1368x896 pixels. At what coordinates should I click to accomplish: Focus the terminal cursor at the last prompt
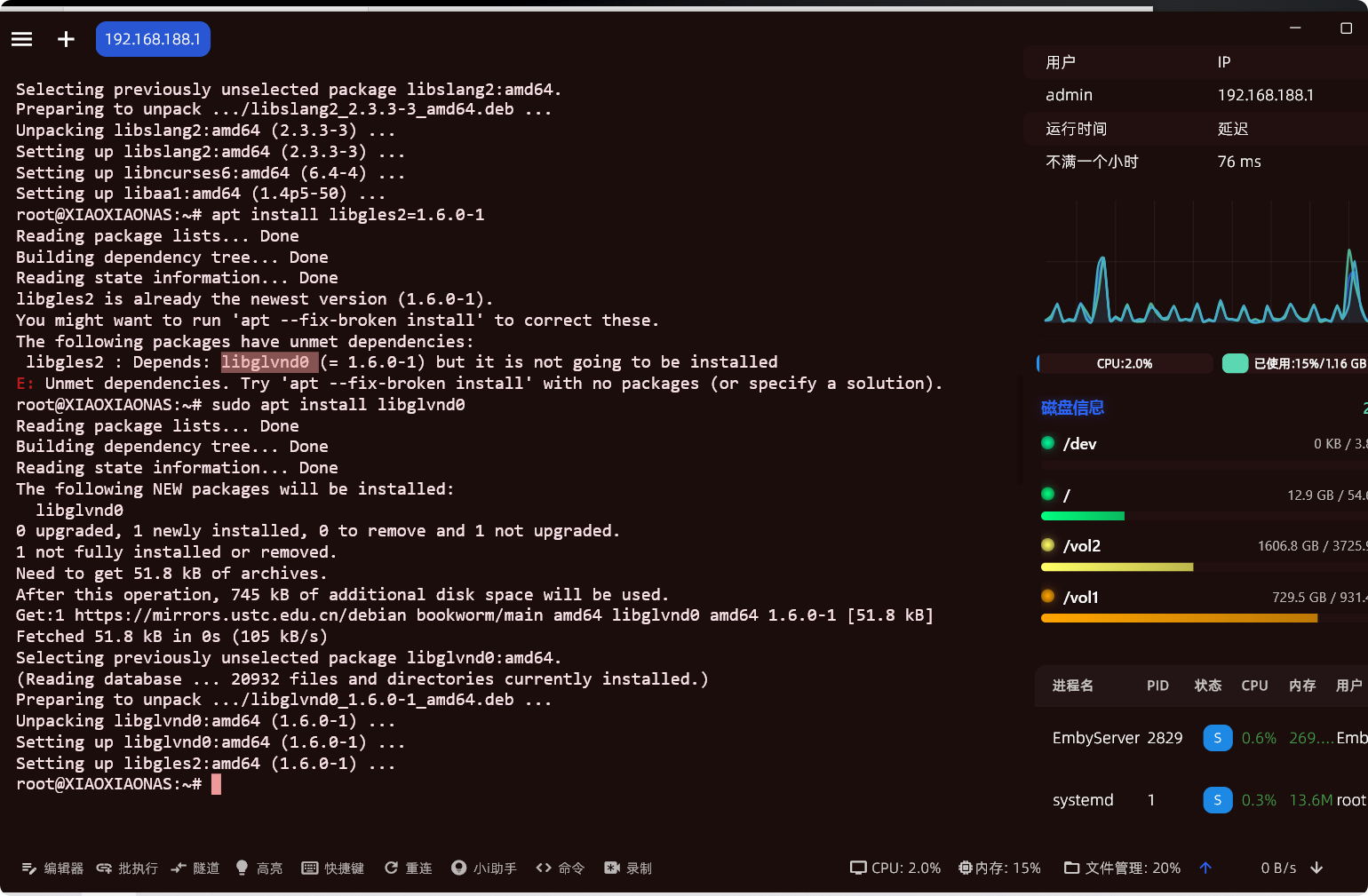tap(216, 784)
